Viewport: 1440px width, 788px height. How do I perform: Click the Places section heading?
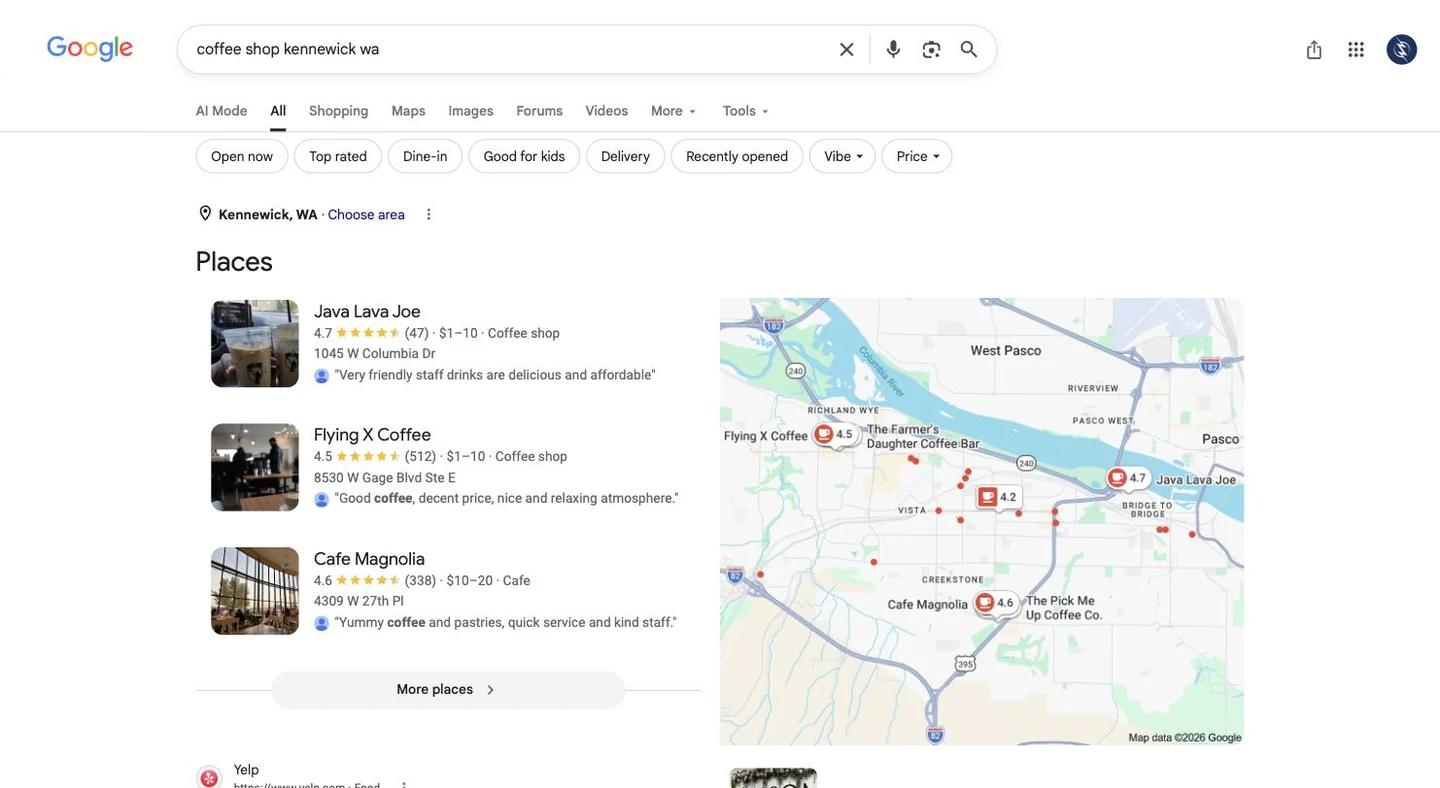(234, 262)
